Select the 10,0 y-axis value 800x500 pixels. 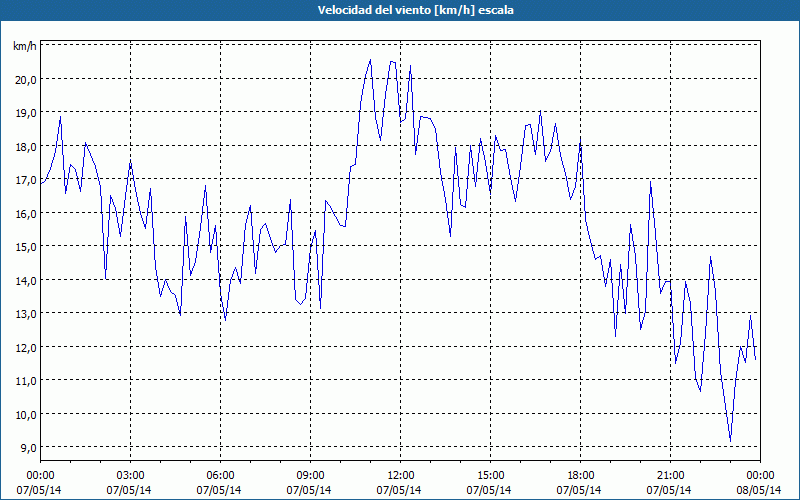(x=26, y=414)
